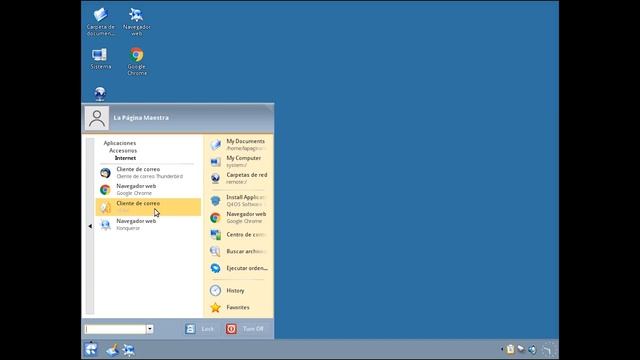Open Install Applications Q4OS Software
Viewport: 640px width, 360px height.
tap(239, 200)
